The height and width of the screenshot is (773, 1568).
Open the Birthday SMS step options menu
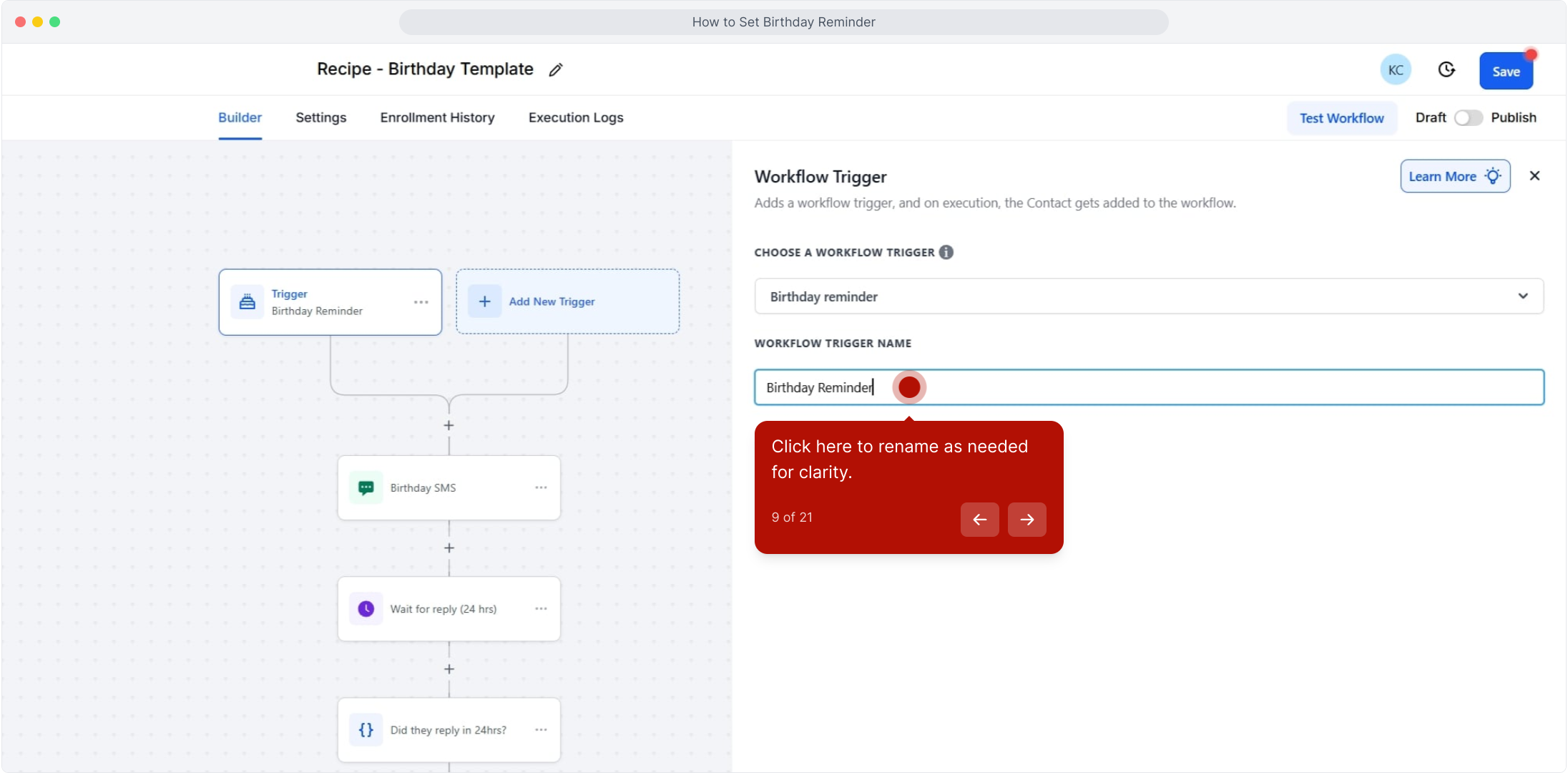541,488
